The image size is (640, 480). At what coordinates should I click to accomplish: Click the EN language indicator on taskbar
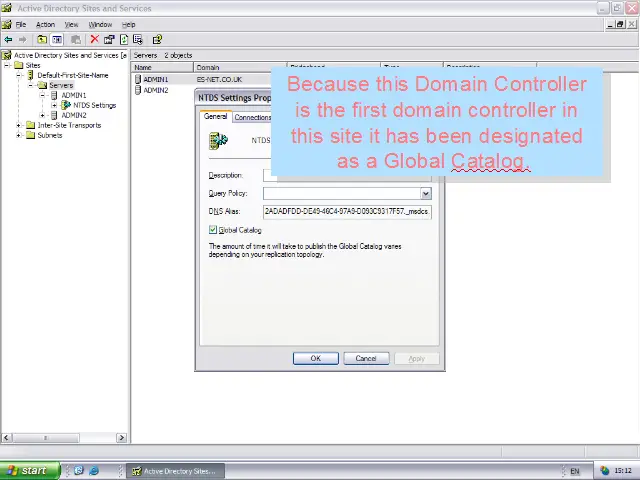coord(575,471)
